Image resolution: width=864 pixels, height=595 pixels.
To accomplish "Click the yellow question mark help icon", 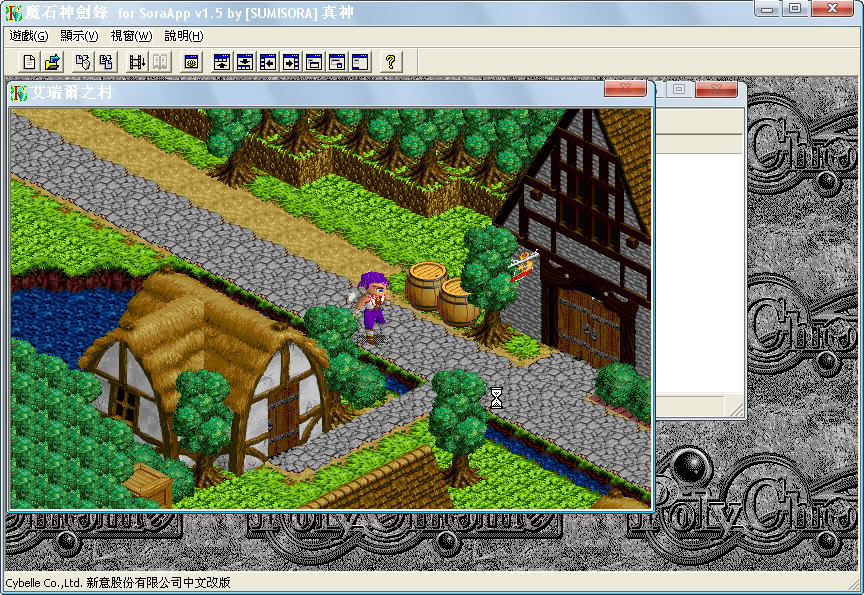I will pos(391,62).
